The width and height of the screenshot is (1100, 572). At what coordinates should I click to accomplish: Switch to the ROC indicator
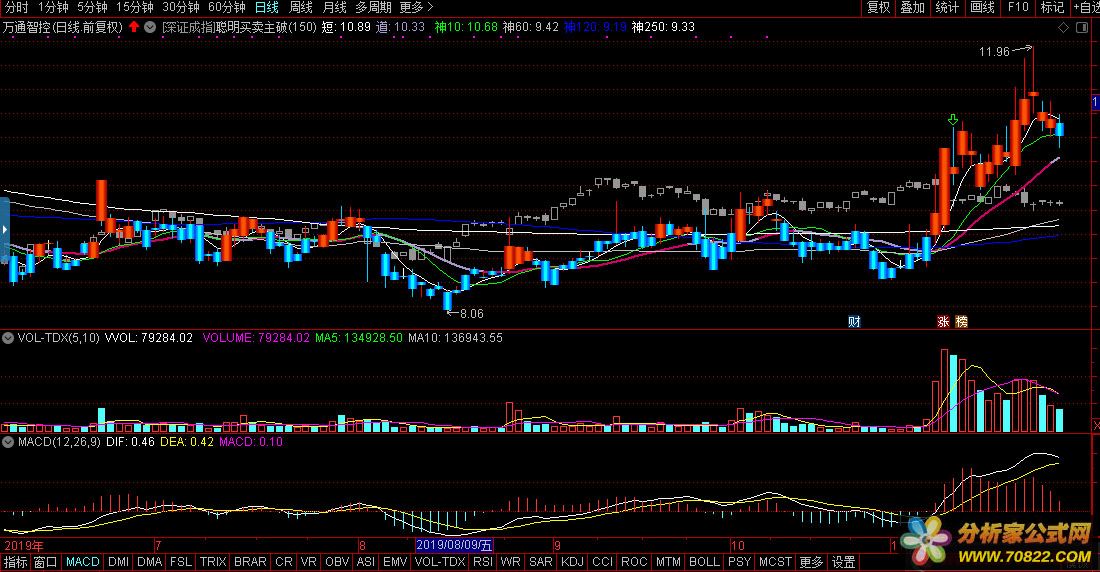pyautogui.click(x=634, y=562)
